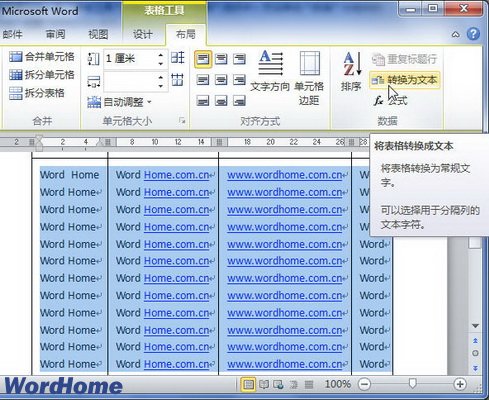The height and width of the screenshot is (400, 489).
Task: Open Cell Margins (单元格边距) settings
Action: 309,78
